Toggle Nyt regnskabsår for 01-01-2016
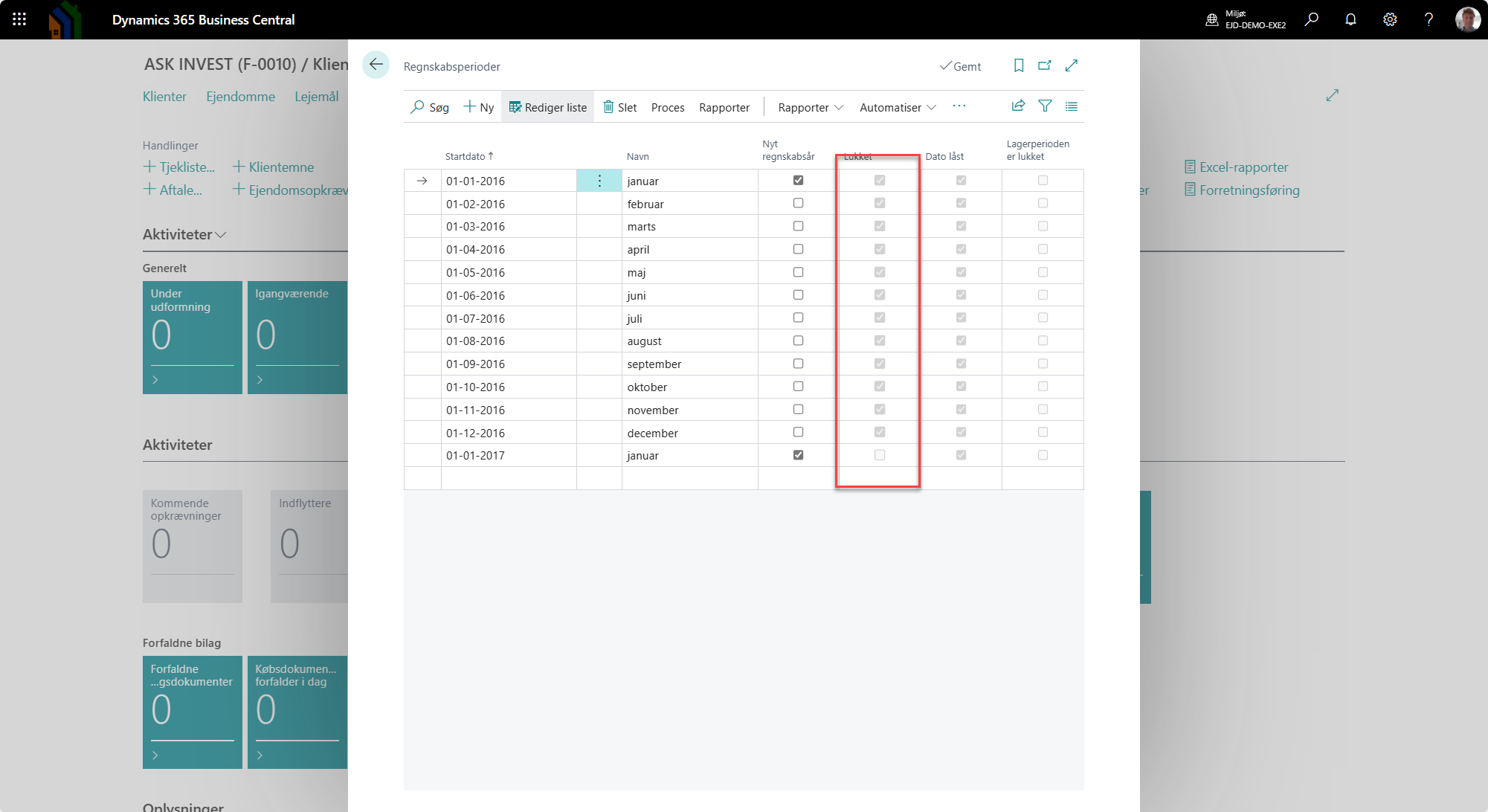The height and width of the screenshot is (812, 1488). [798, 180]
